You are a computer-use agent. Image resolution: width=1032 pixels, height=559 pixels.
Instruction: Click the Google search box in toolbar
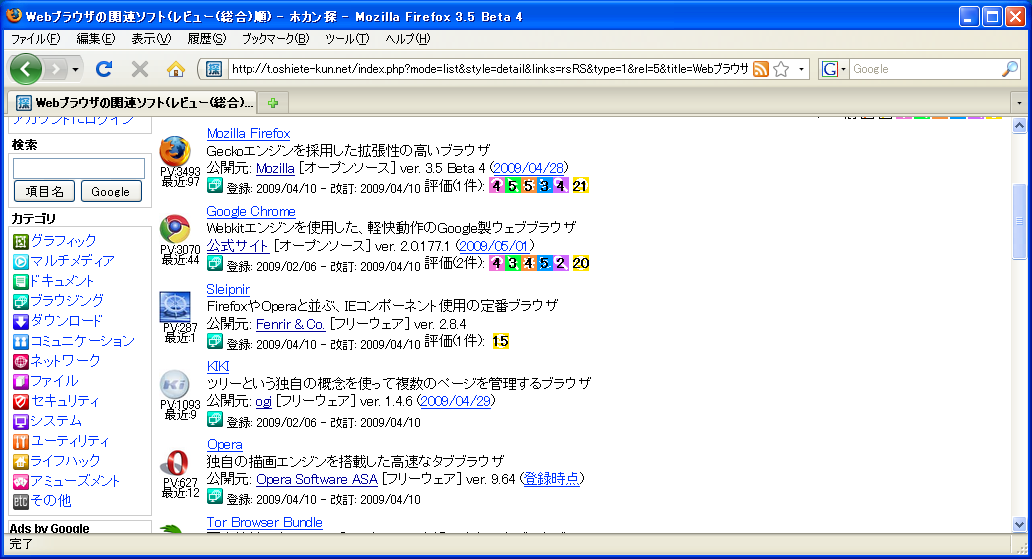pyautogui.click(x=925, y=68)
